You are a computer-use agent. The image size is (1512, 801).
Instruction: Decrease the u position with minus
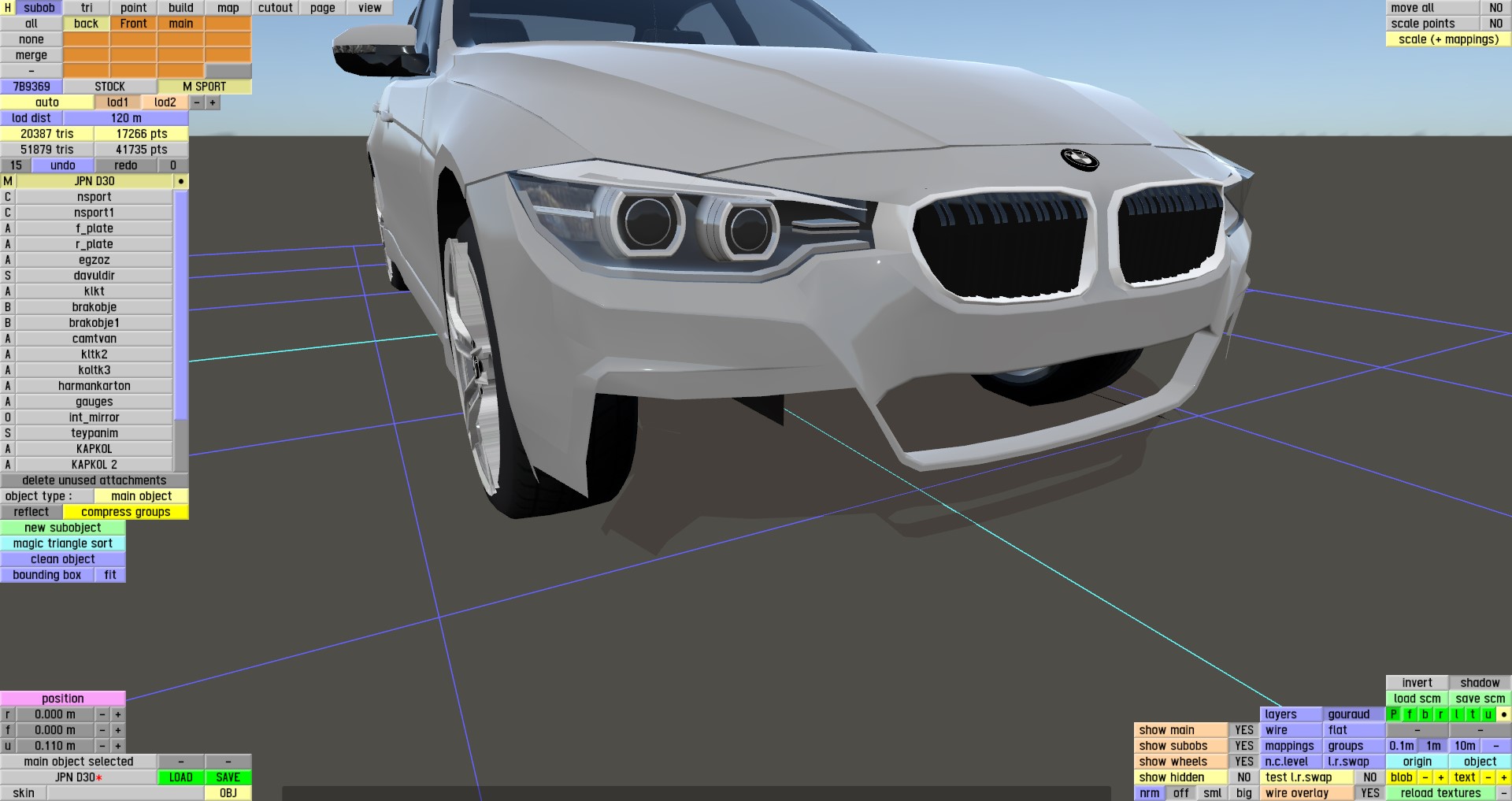click(102, 746)
